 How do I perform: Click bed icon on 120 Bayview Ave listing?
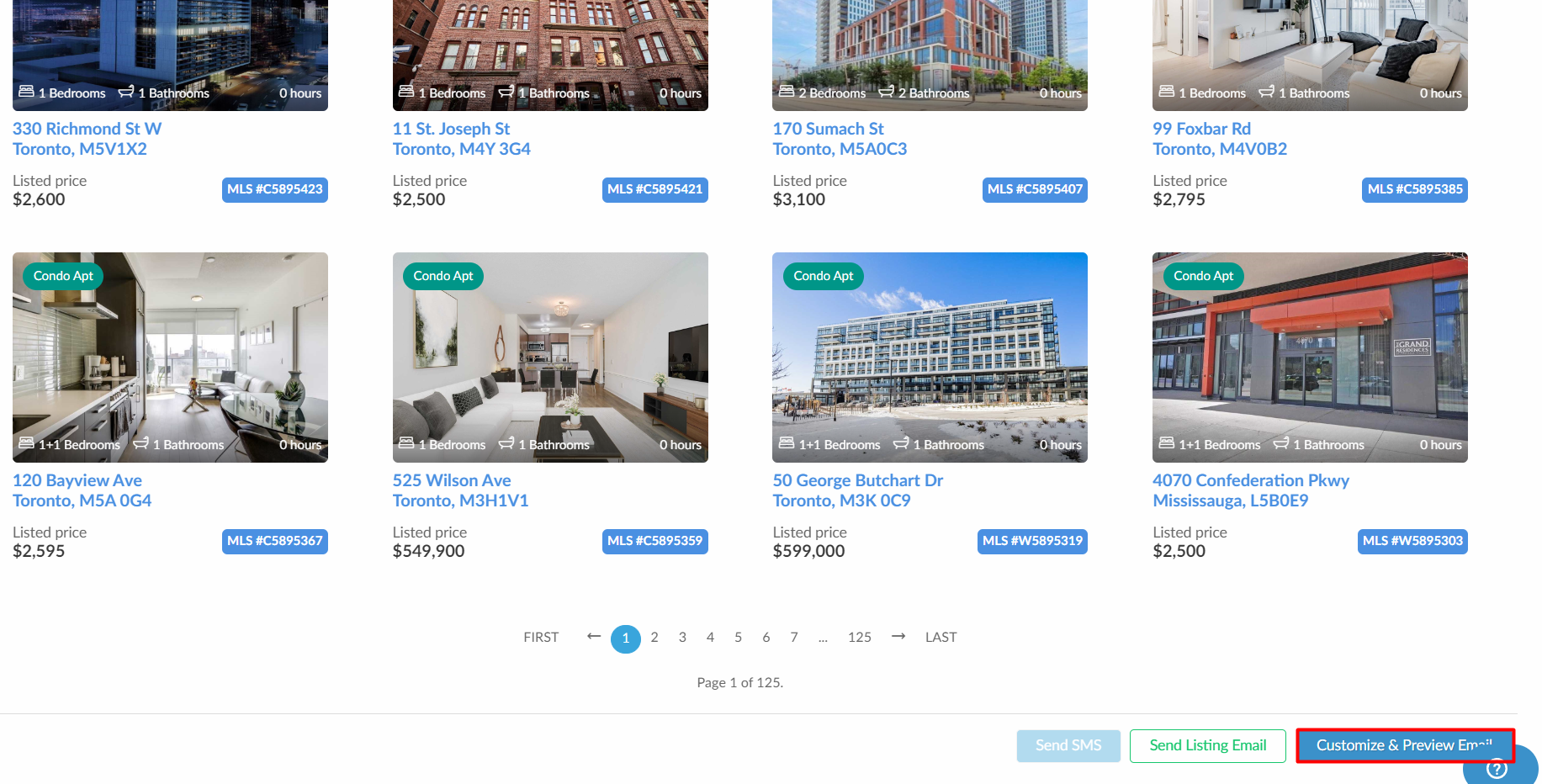(x=27, y=442)
